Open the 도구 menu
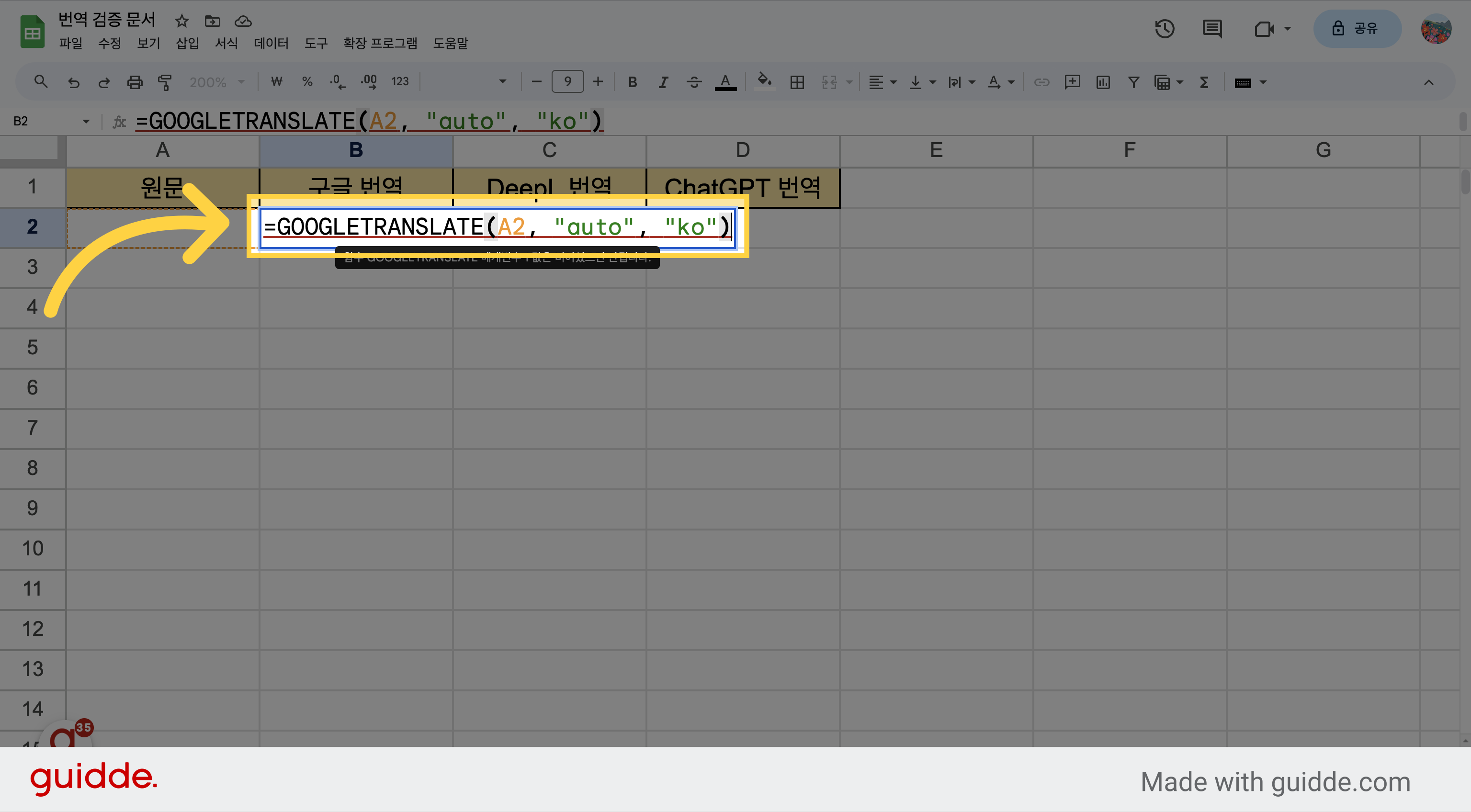 coord(316,44)
